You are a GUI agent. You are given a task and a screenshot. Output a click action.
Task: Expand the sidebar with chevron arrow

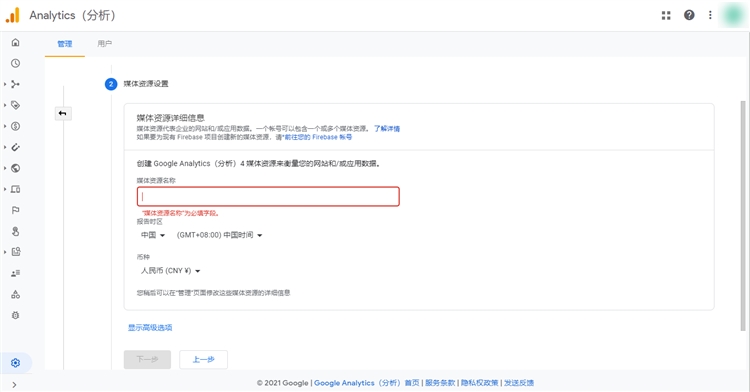click(14, 385)
